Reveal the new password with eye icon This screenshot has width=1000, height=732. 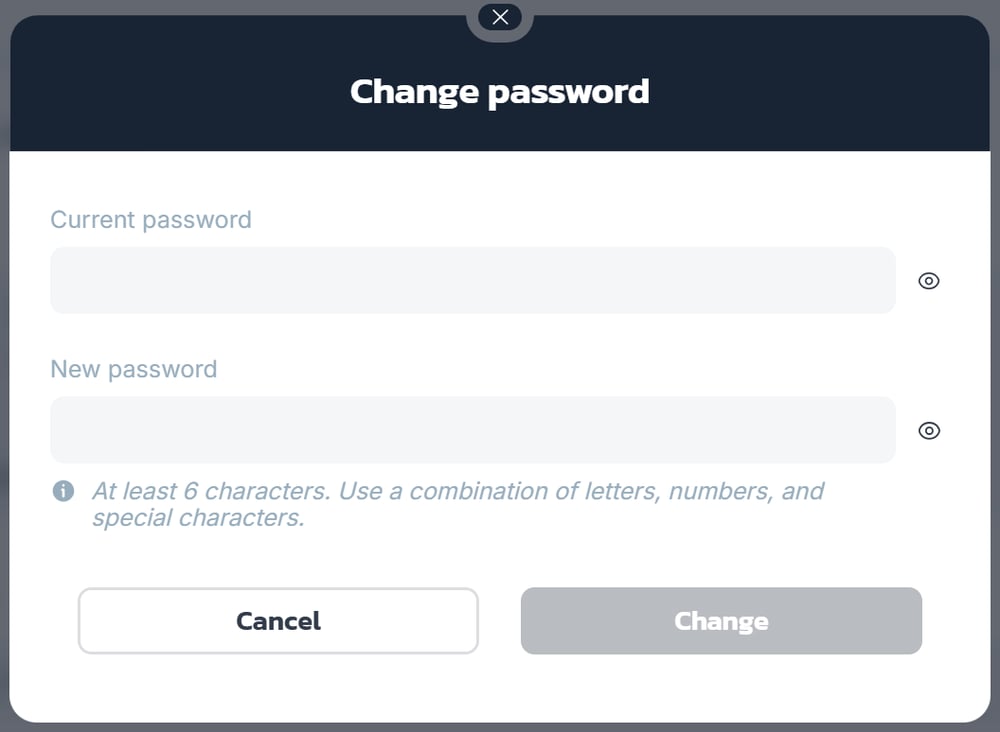click(929, 431)
